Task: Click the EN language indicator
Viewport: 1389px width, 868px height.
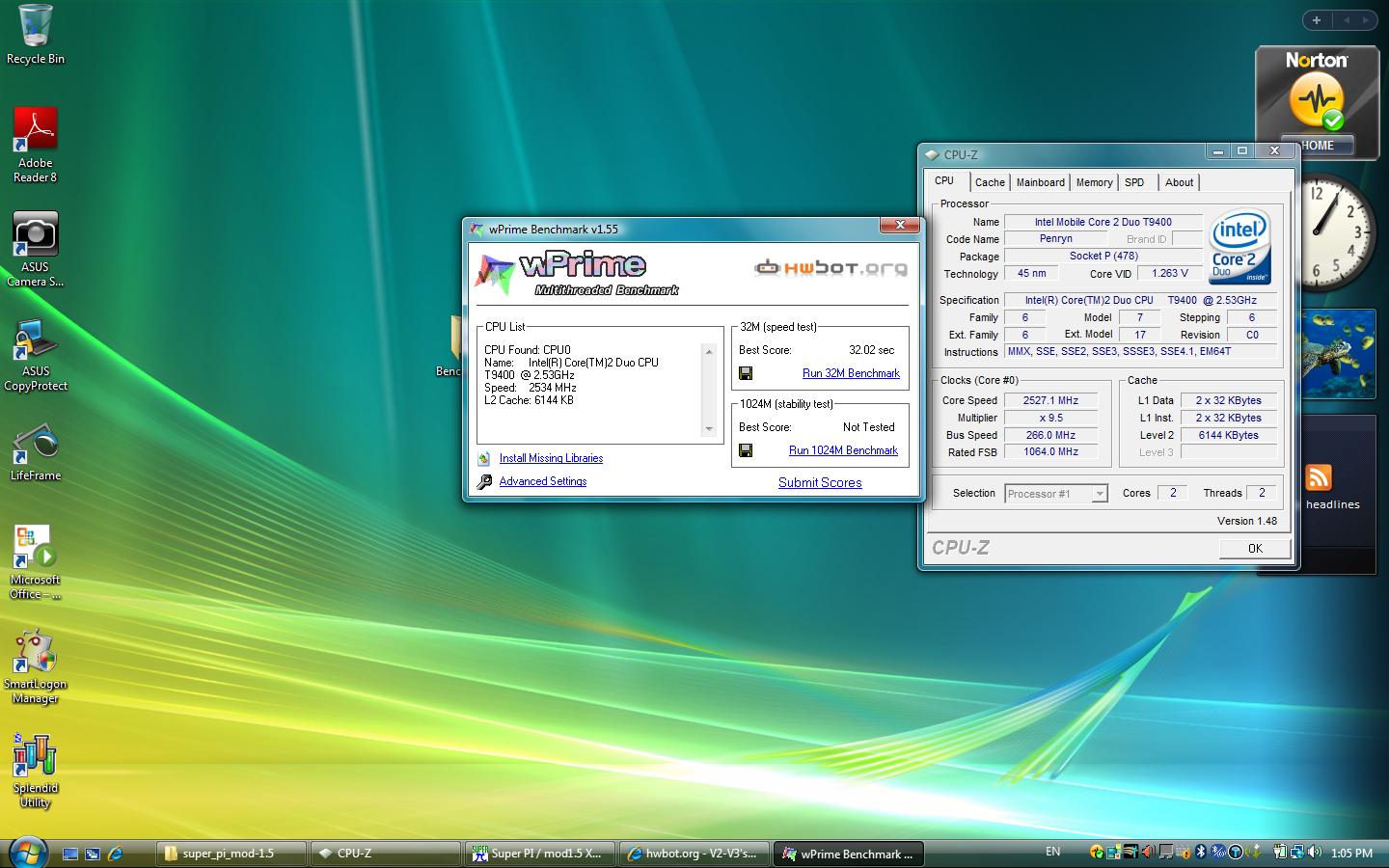Action: 1052,852
